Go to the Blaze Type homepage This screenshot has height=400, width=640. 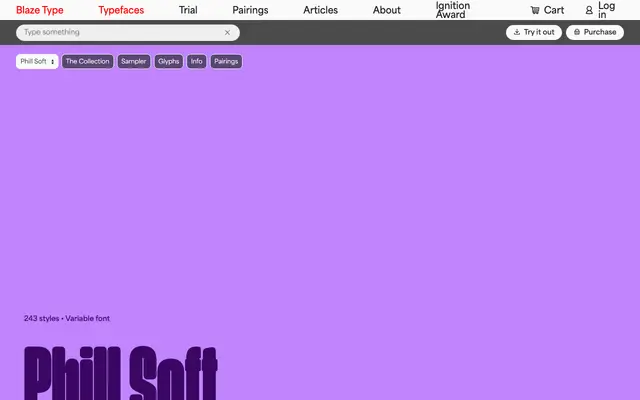40,10
